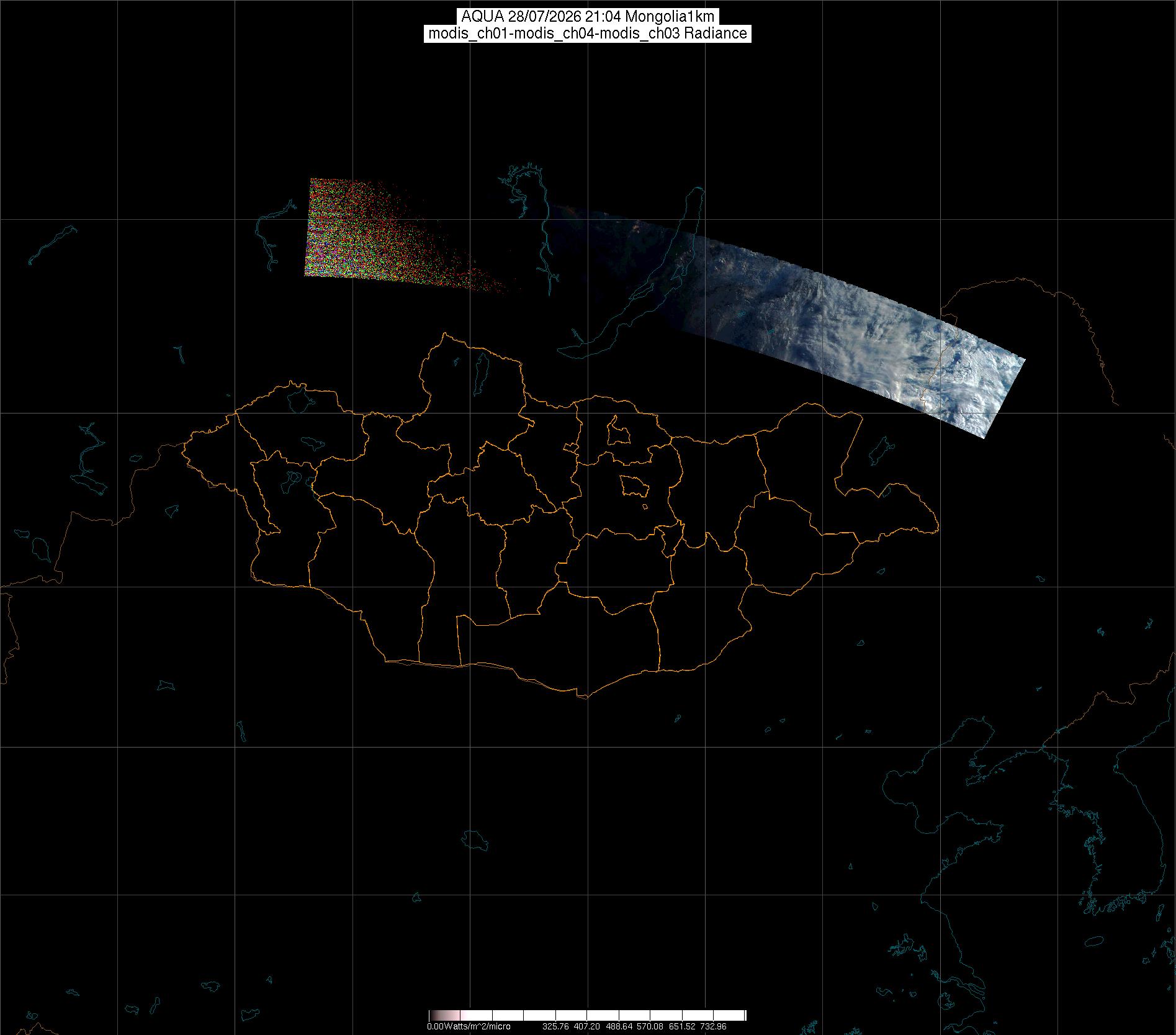
Task: Click the "0.00Watts/m^2/micro" scale label
Action: 469,1026
